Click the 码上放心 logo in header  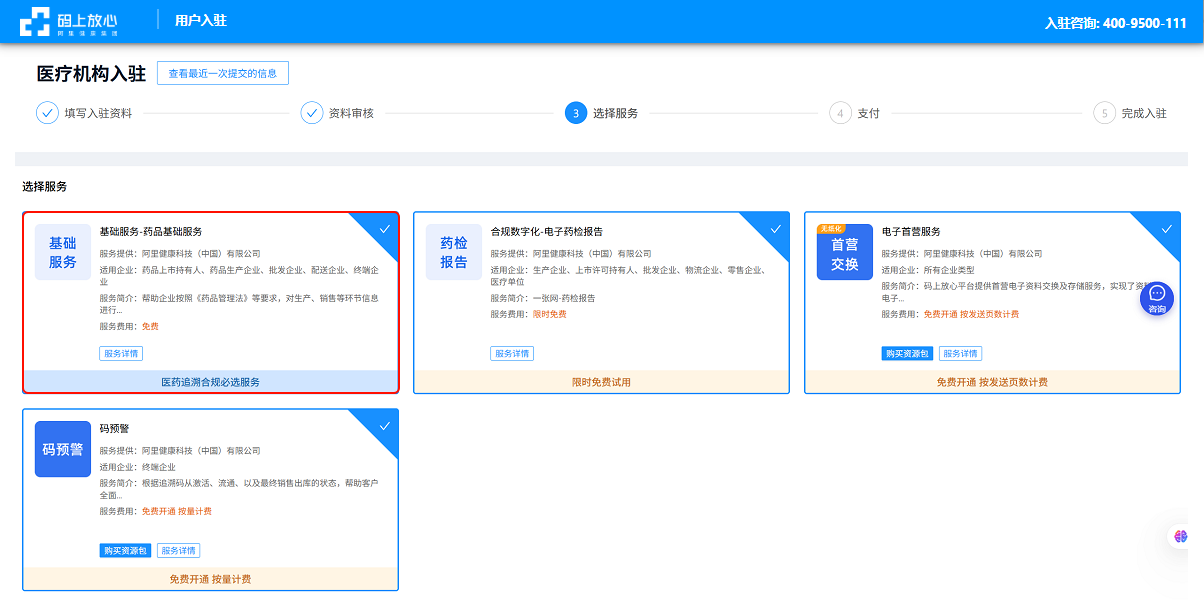pos(69,21)
